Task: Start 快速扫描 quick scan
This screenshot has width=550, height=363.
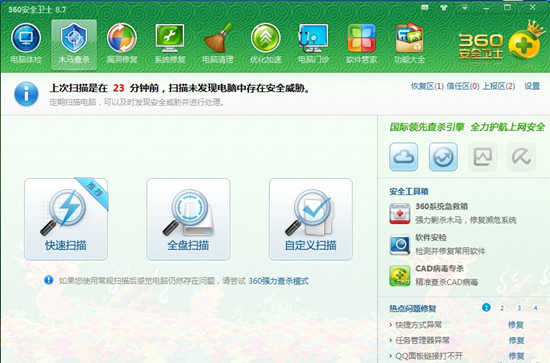Action: point(66,220)
